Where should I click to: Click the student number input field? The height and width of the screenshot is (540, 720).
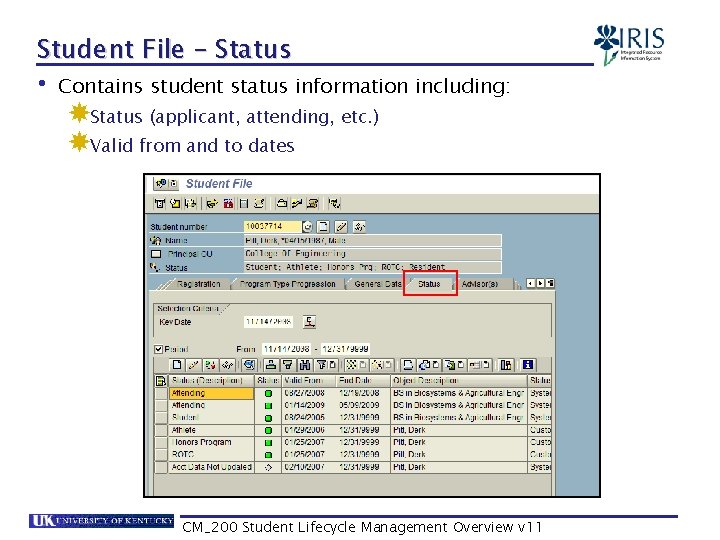click(x=272, y=226)
